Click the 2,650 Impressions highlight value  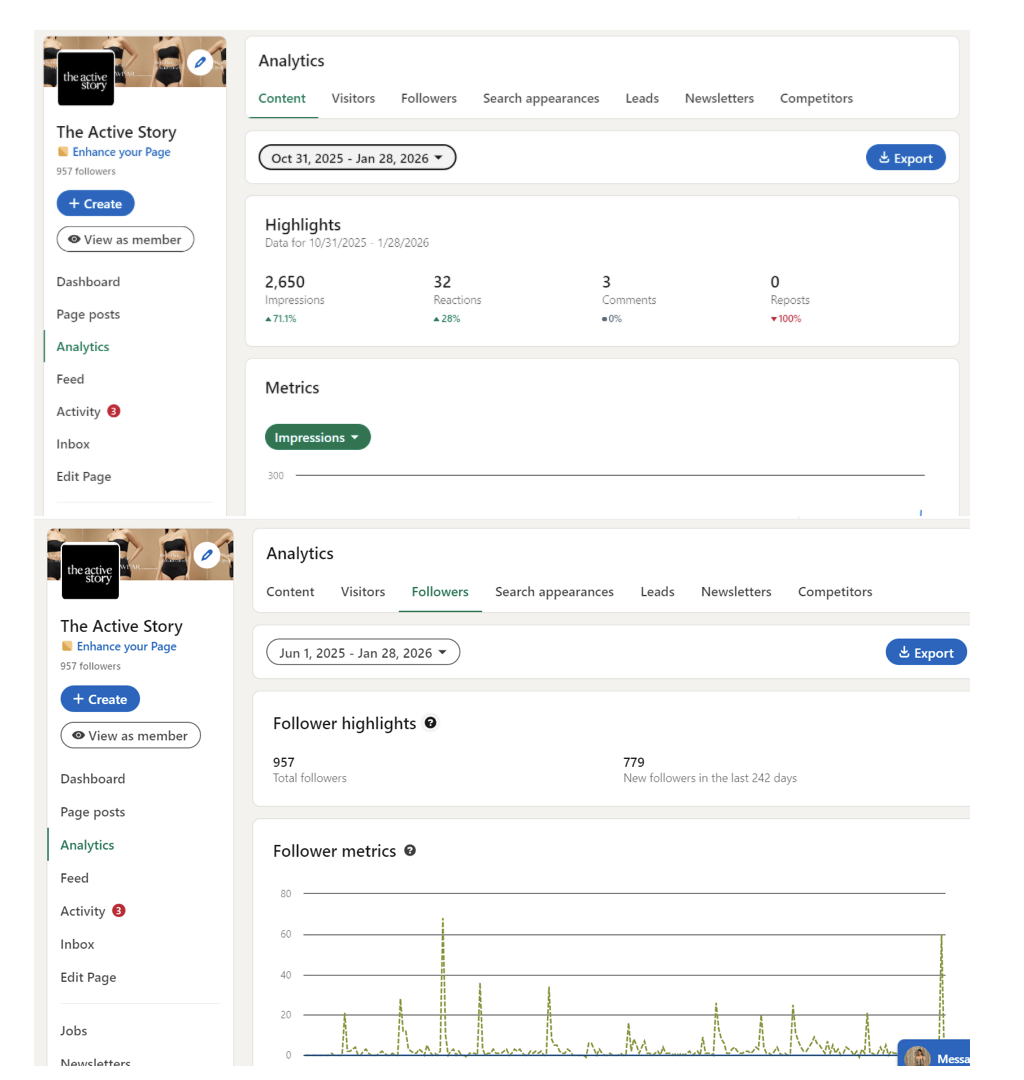tap(284, 282)
